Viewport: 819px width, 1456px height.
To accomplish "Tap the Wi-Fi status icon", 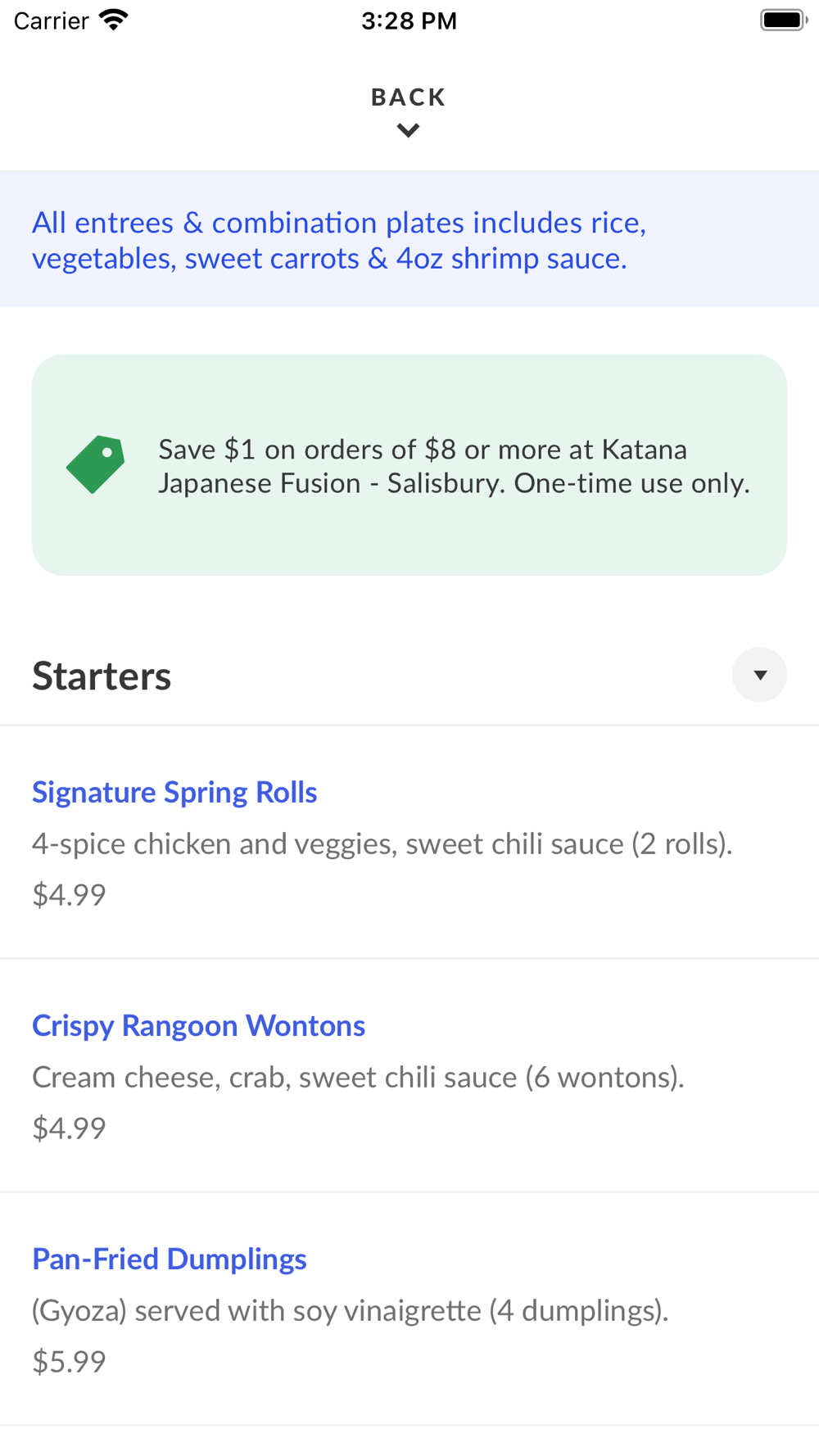I will tap(114, 20).
